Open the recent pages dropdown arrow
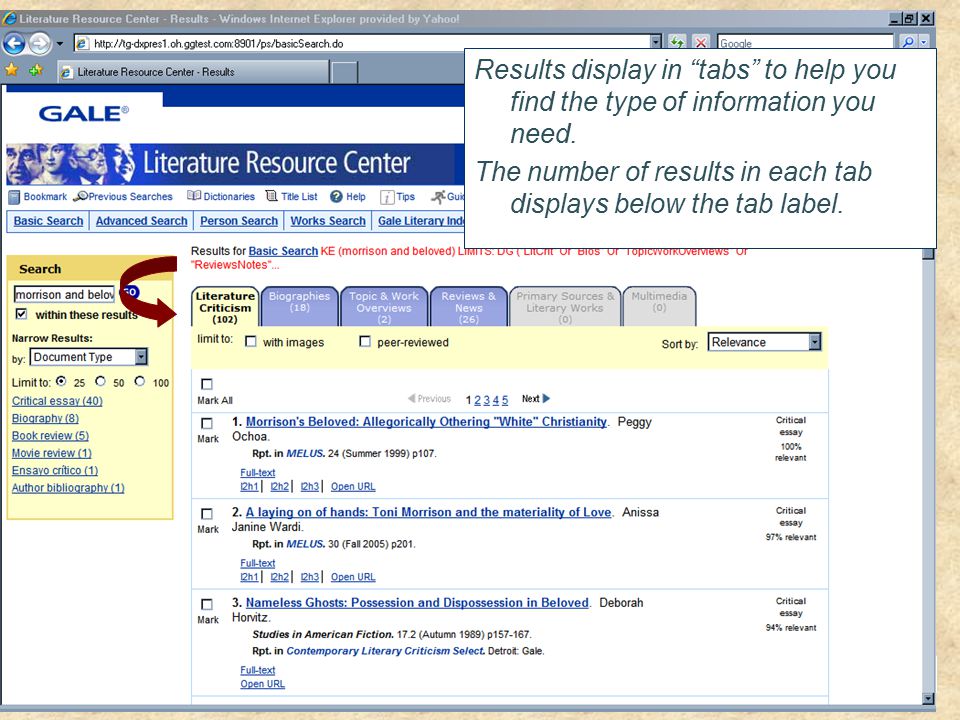Image resolution: width=960 pixels, height=720 pixels. (x=59, y=43)
